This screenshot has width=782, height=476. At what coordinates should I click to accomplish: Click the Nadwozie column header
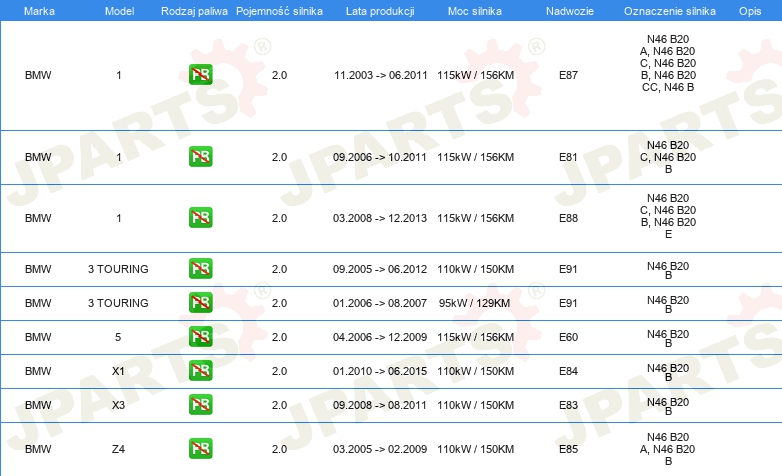coord(570,11)
